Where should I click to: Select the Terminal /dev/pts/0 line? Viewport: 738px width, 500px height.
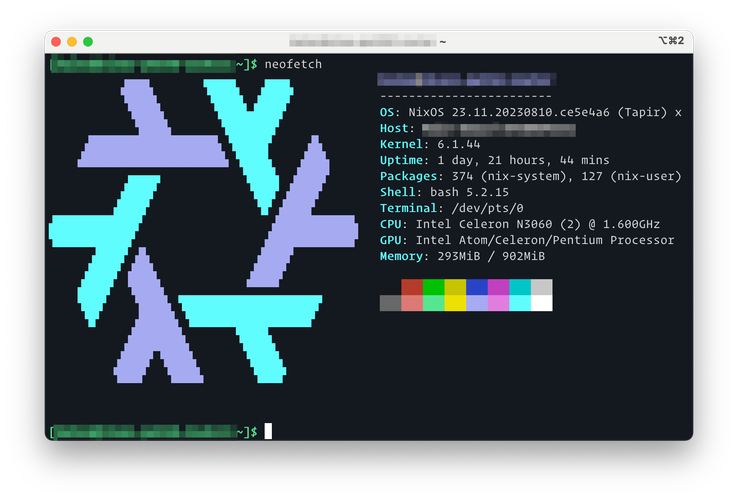point(451,208)
